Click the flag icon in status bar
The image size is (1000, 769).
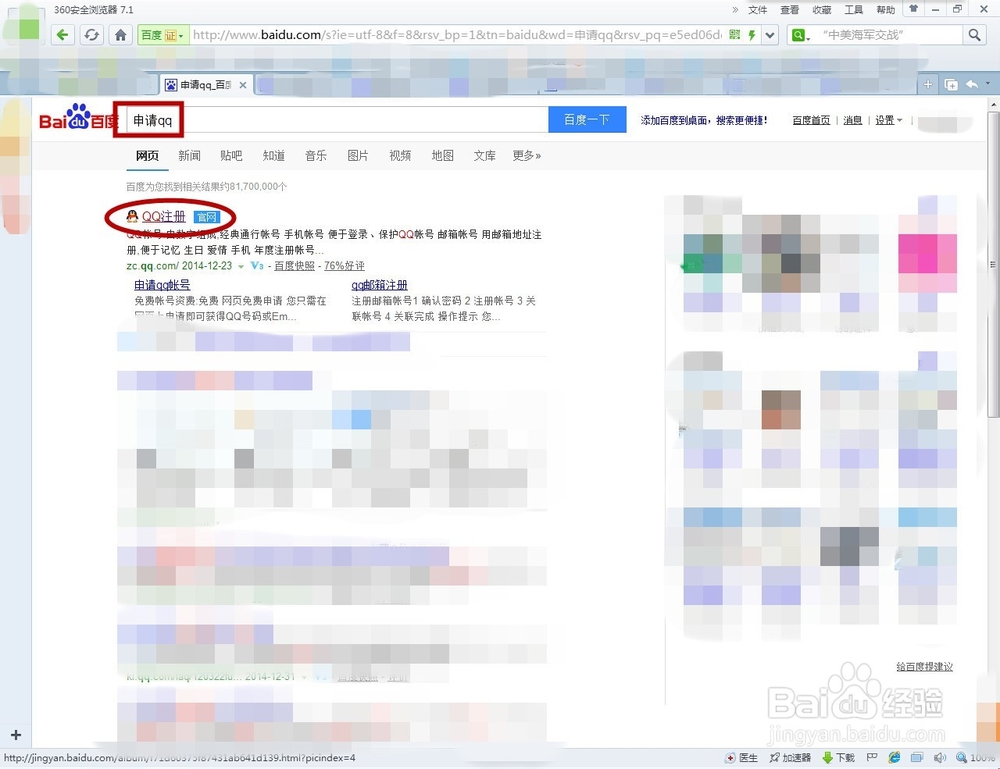pos(872,758)
